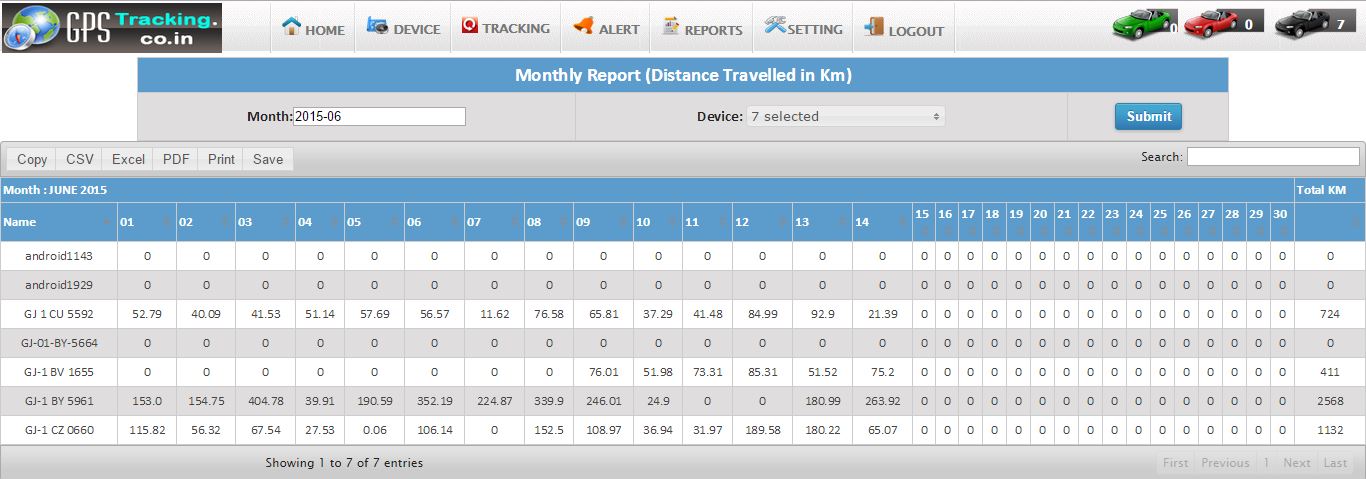The image size is (1366, 479).
Task: Sort by day 09 column header
Action: 603,222
